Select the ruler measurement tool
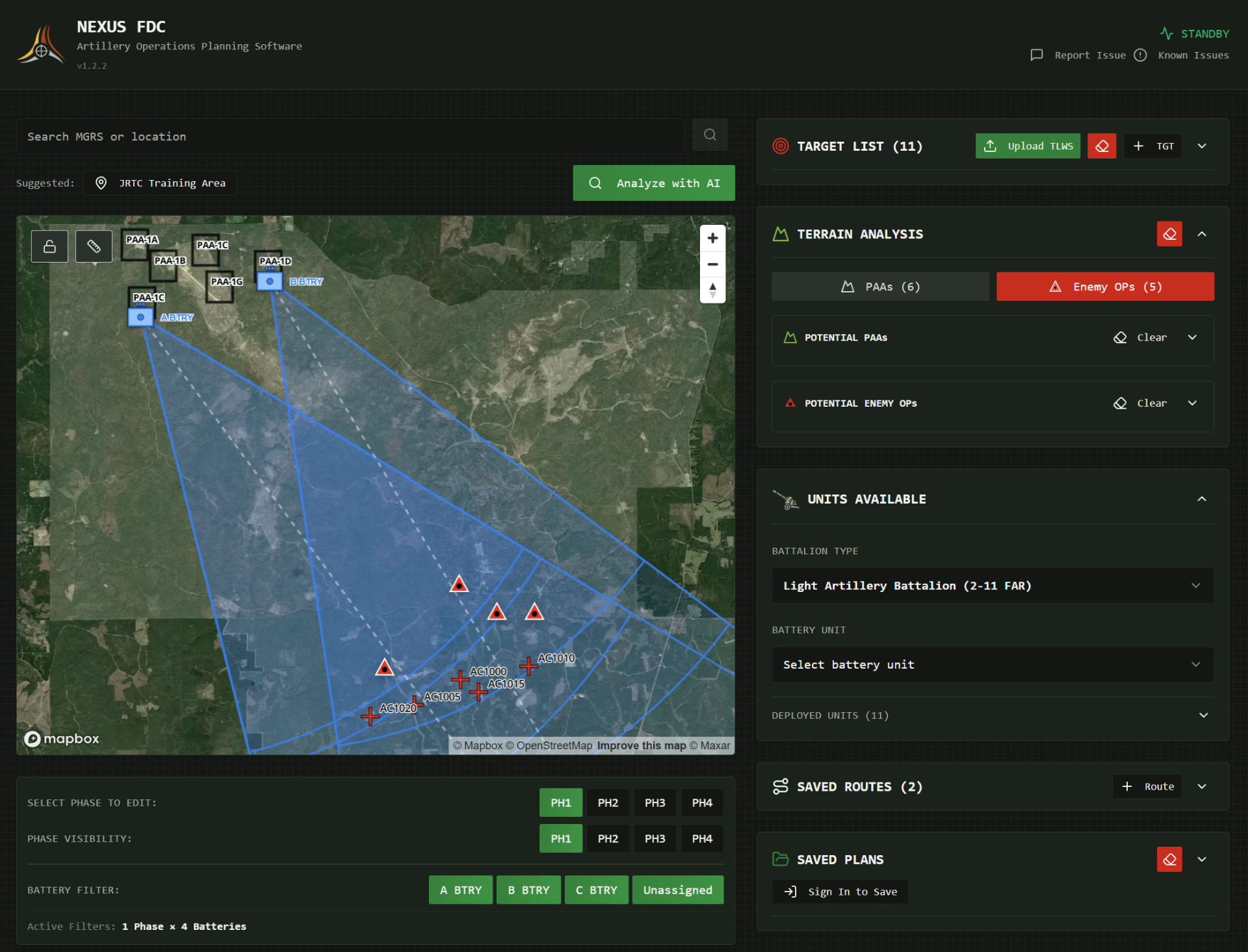The height and width of the screenshot is (952, 1248). click(94, 246)
